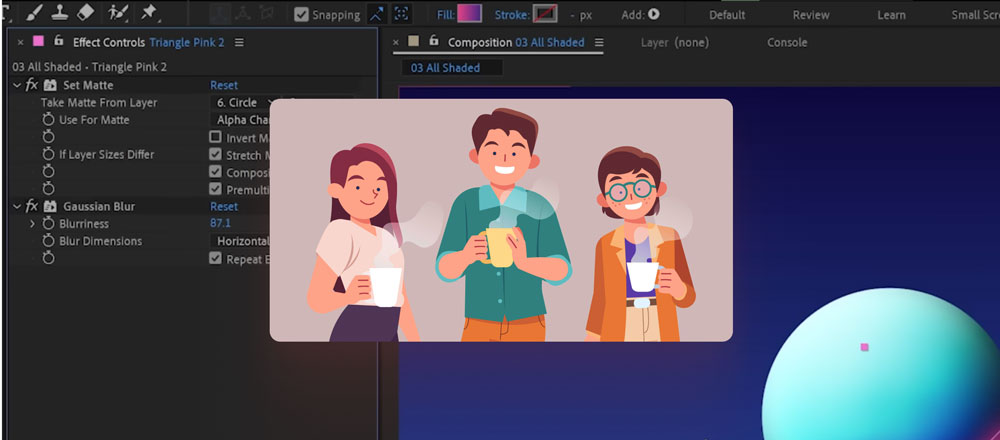Open Effect Controls panel menu icon

239,43
